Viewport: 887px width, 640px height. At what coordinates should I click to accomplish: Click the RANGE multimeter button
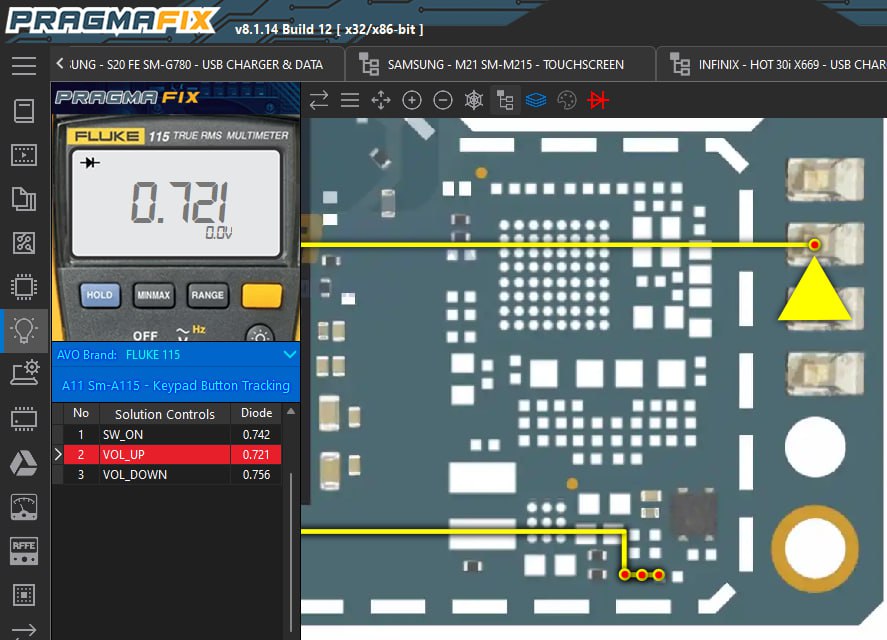coord(208,295)
